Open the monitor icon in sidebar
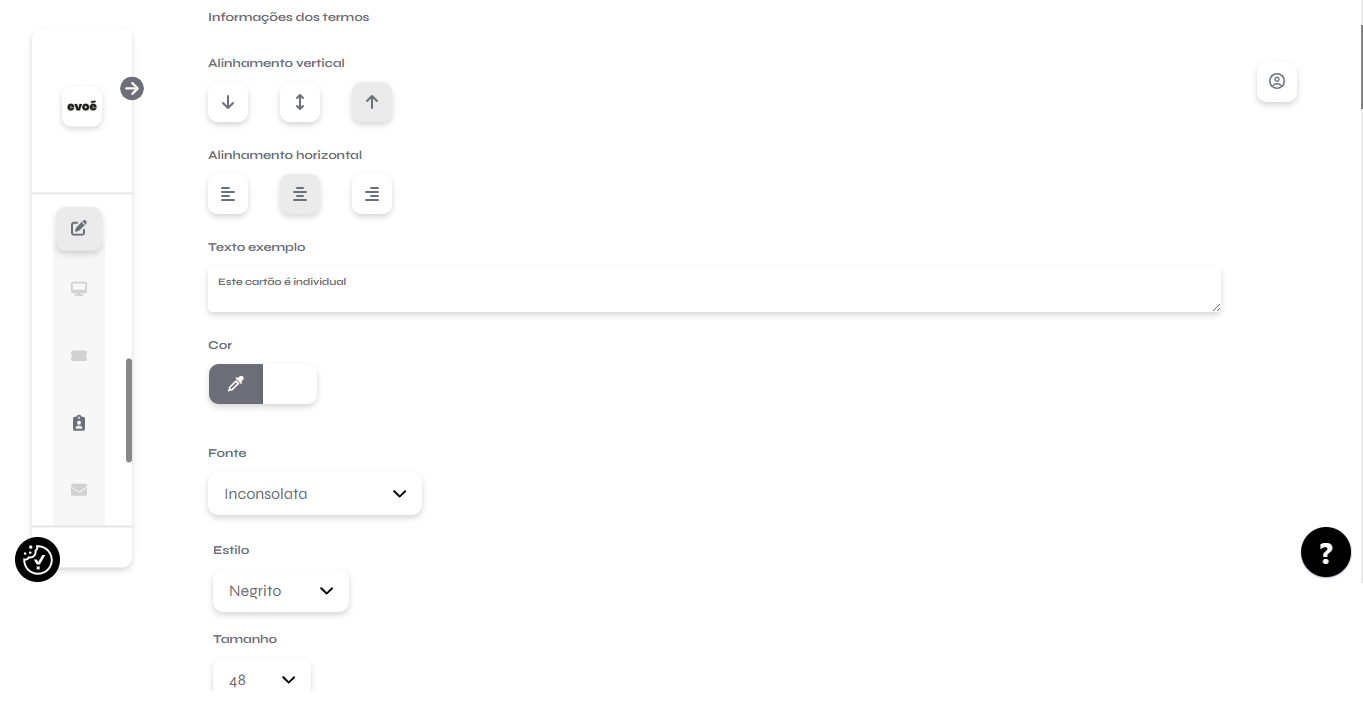 point(79,289)
